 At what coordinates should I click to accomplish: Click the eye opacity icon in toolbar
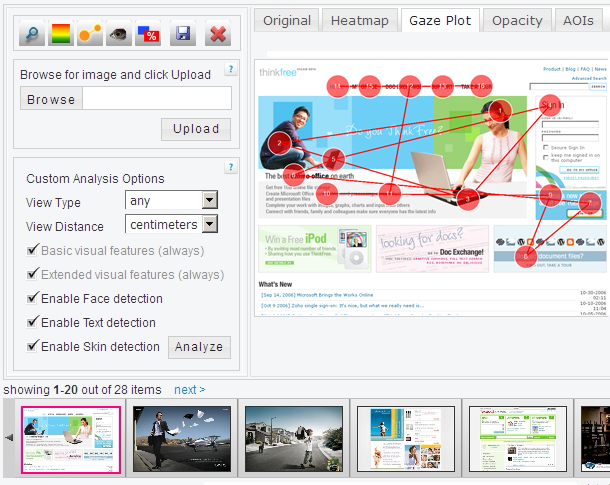(x=118, y=34)
